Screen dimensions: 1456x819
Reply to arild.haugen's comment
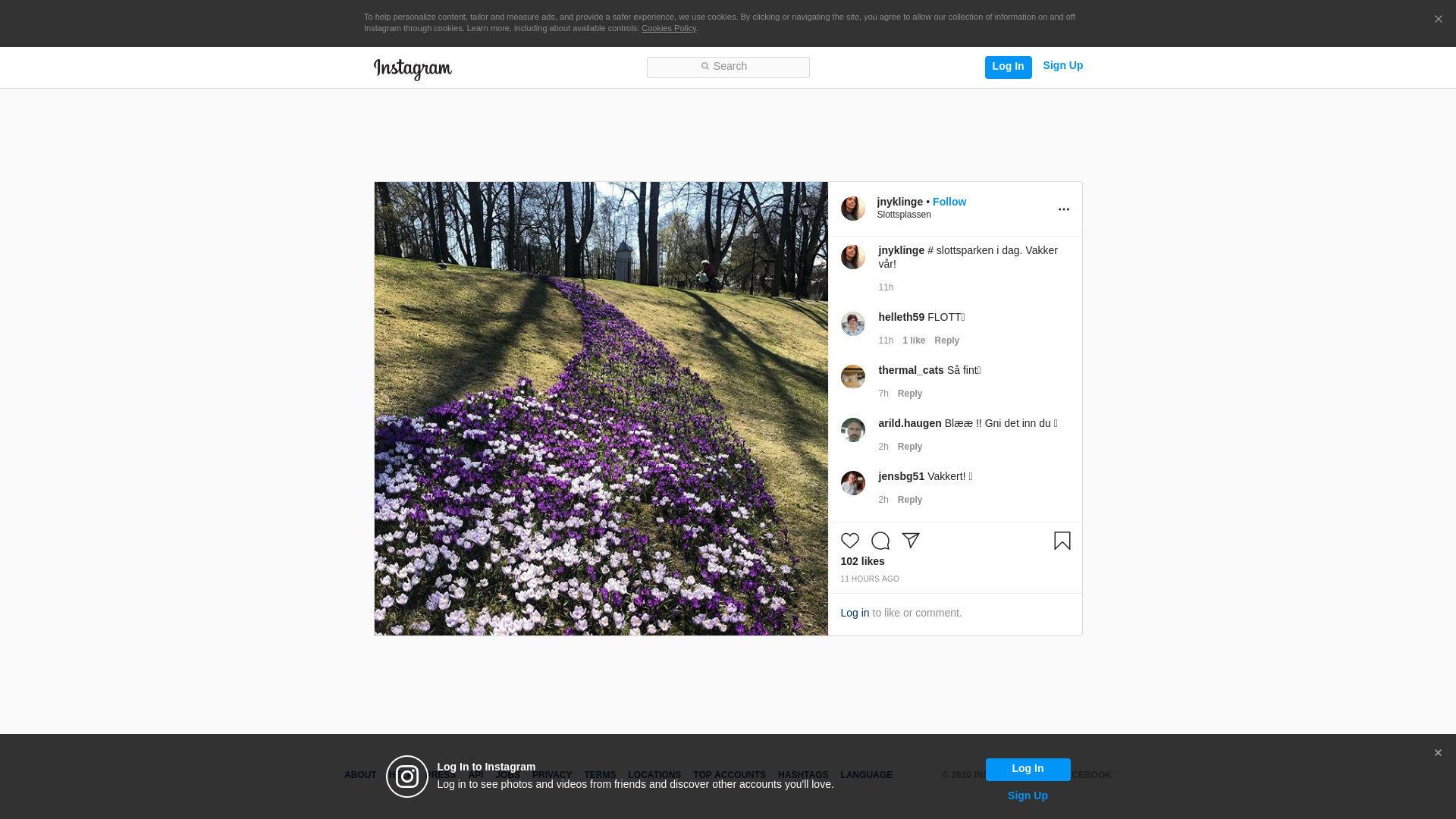(910, 447)
